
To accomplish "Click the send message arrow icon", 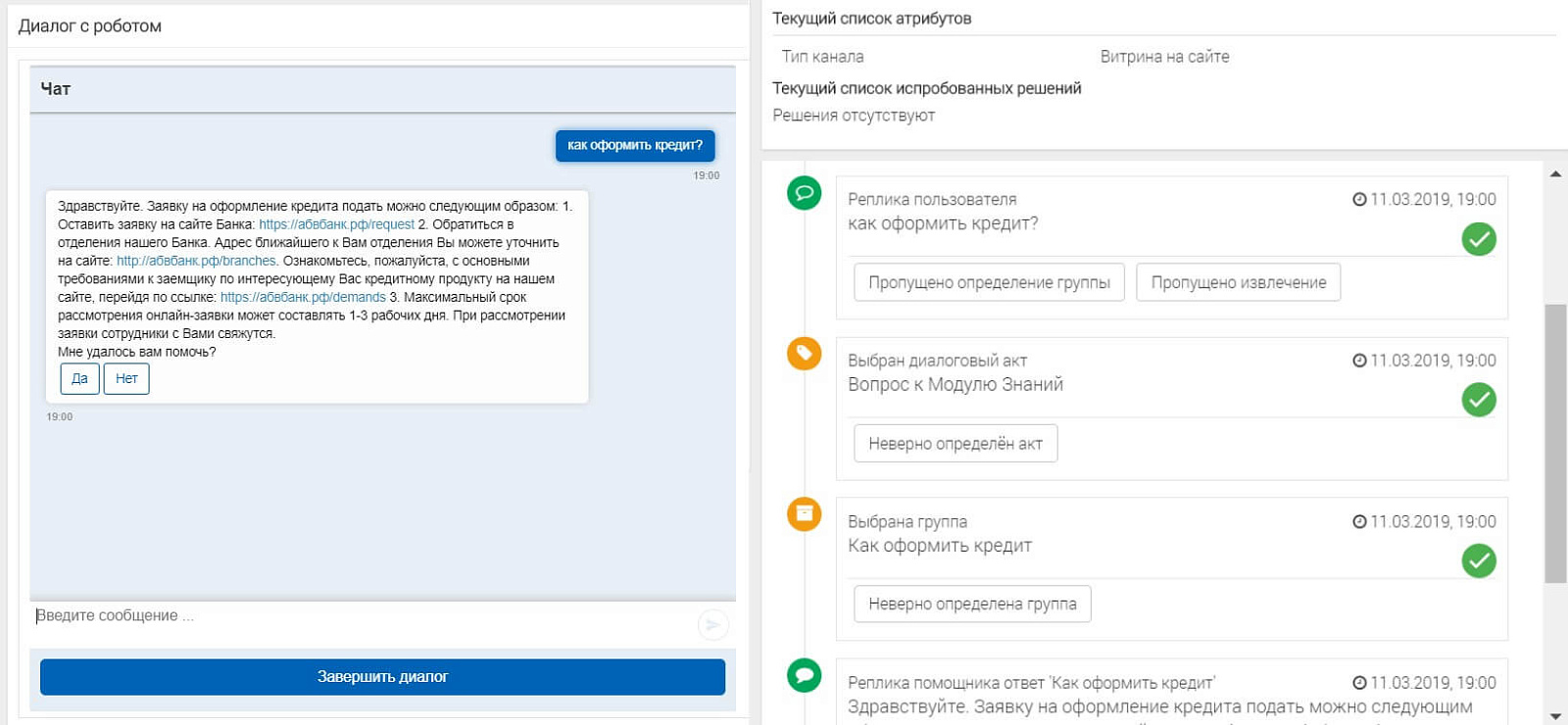I will click(x=712, y=624).
